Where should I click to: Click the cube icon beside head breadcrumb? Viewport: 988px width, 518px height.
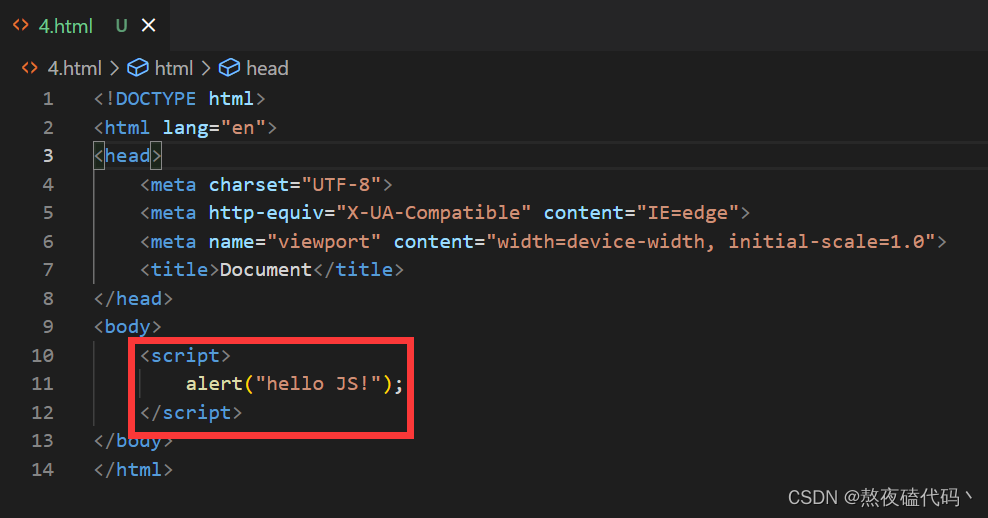230,68
